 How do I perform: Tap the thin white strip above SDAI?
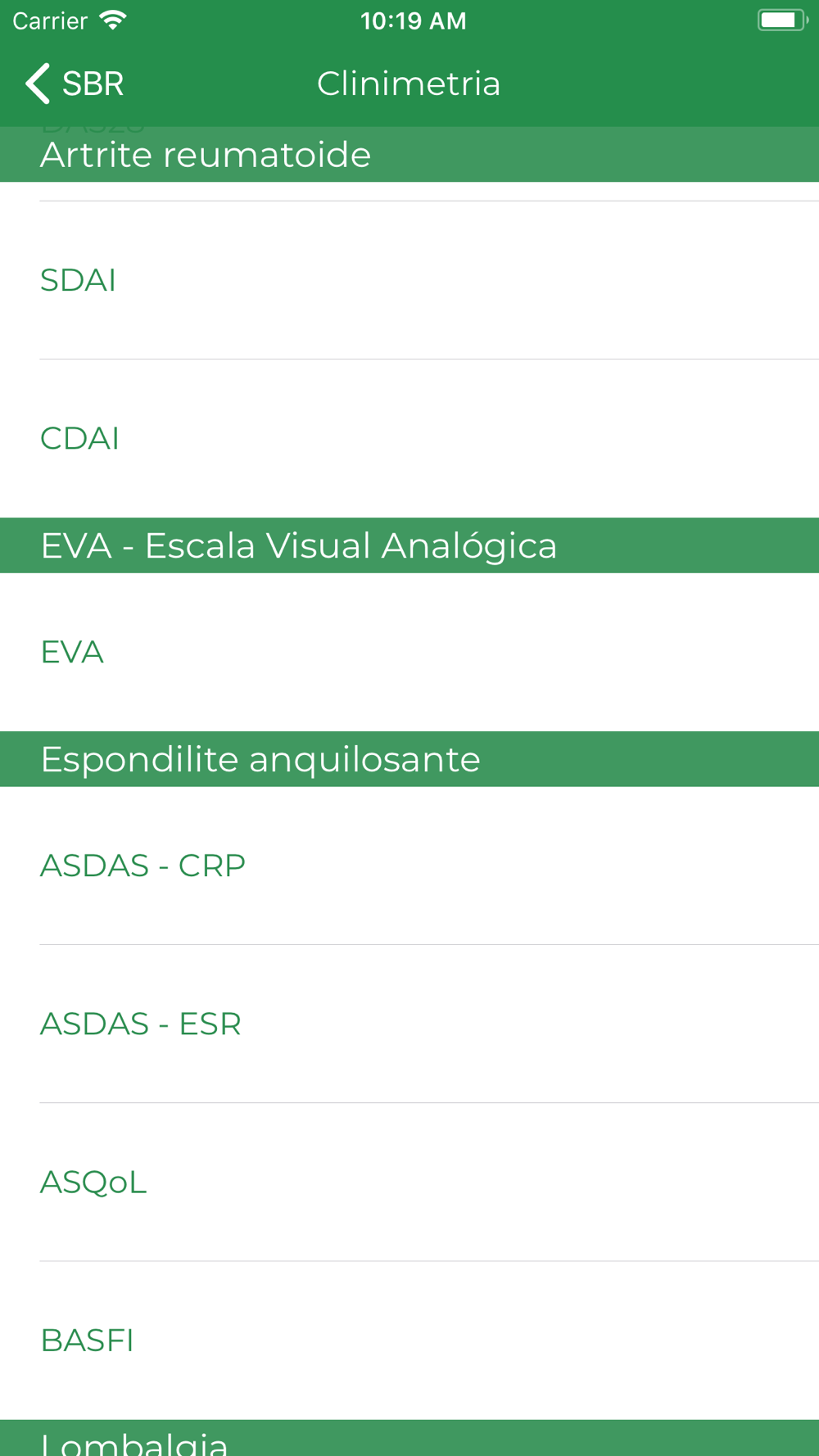pyautogui.click(x=409, y=191)
